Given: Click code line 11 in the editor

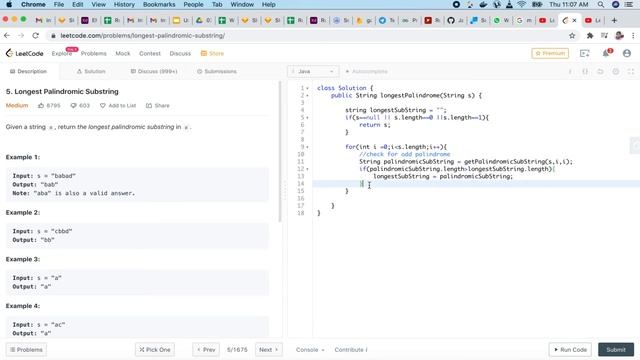Looking at the screenshot, I should click(466, 162).
